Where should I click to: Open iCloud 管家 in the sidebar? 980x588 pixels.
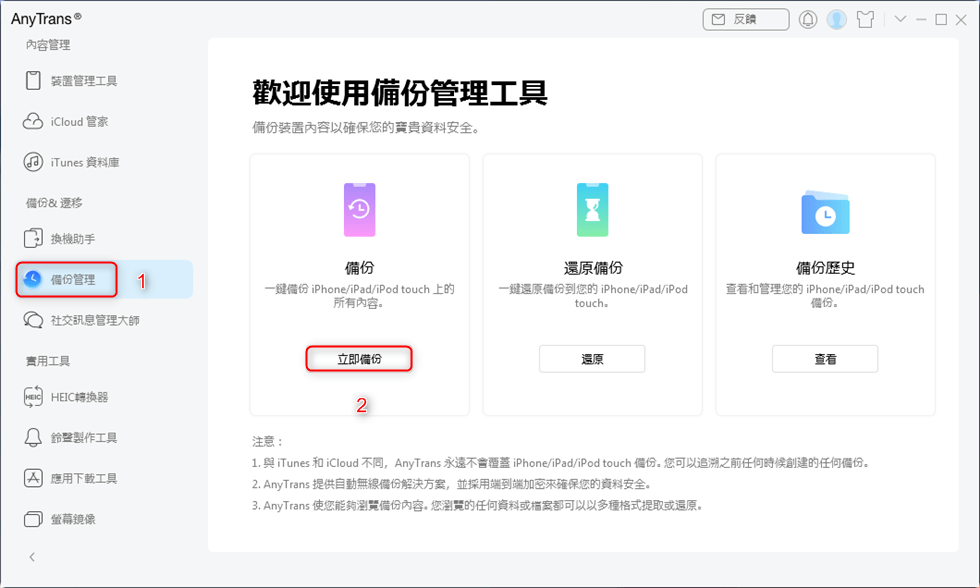click(79, 121)
